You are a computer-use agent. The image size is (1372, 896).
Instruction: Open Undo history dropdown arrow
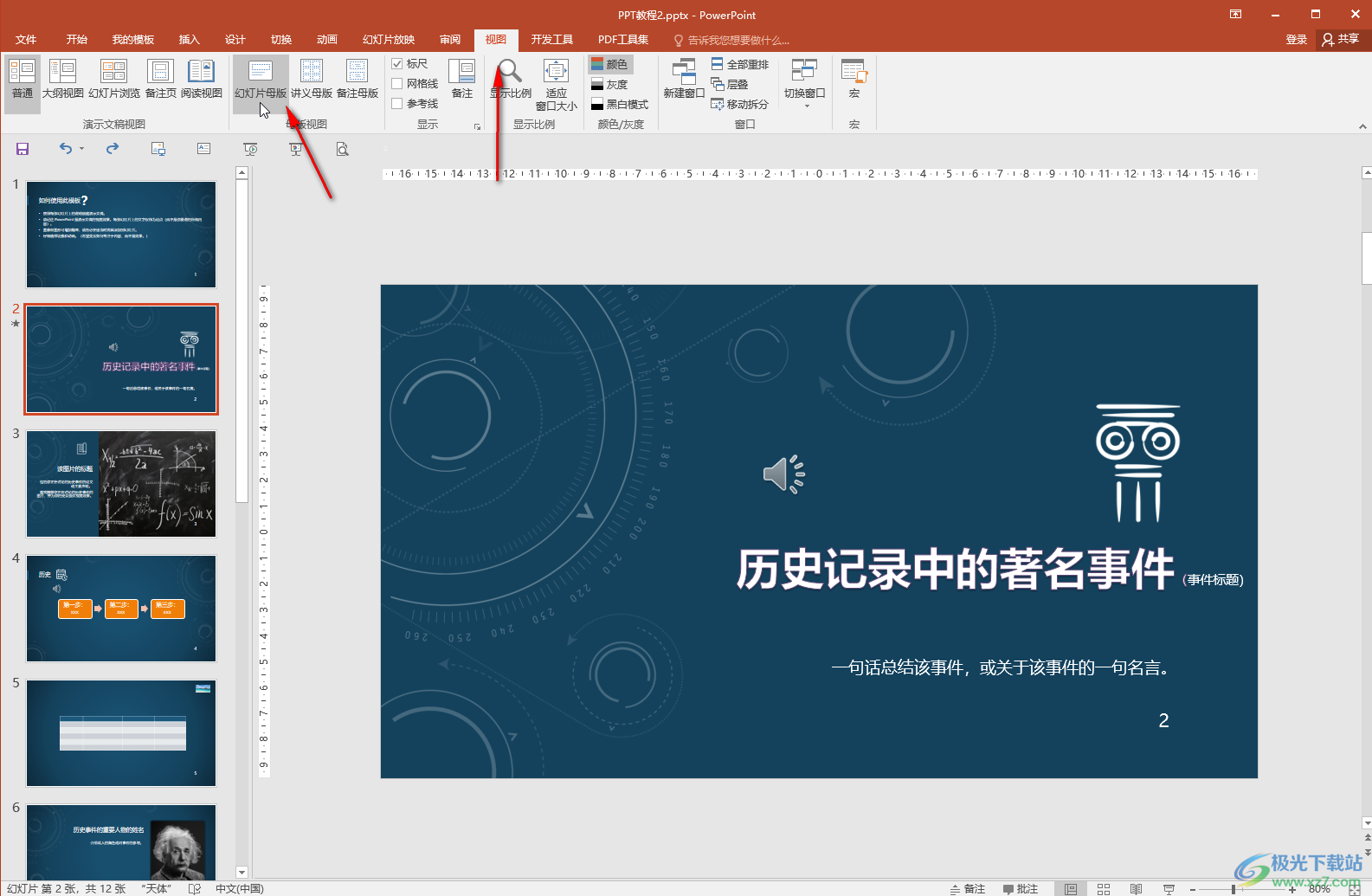tap(82, 149)
